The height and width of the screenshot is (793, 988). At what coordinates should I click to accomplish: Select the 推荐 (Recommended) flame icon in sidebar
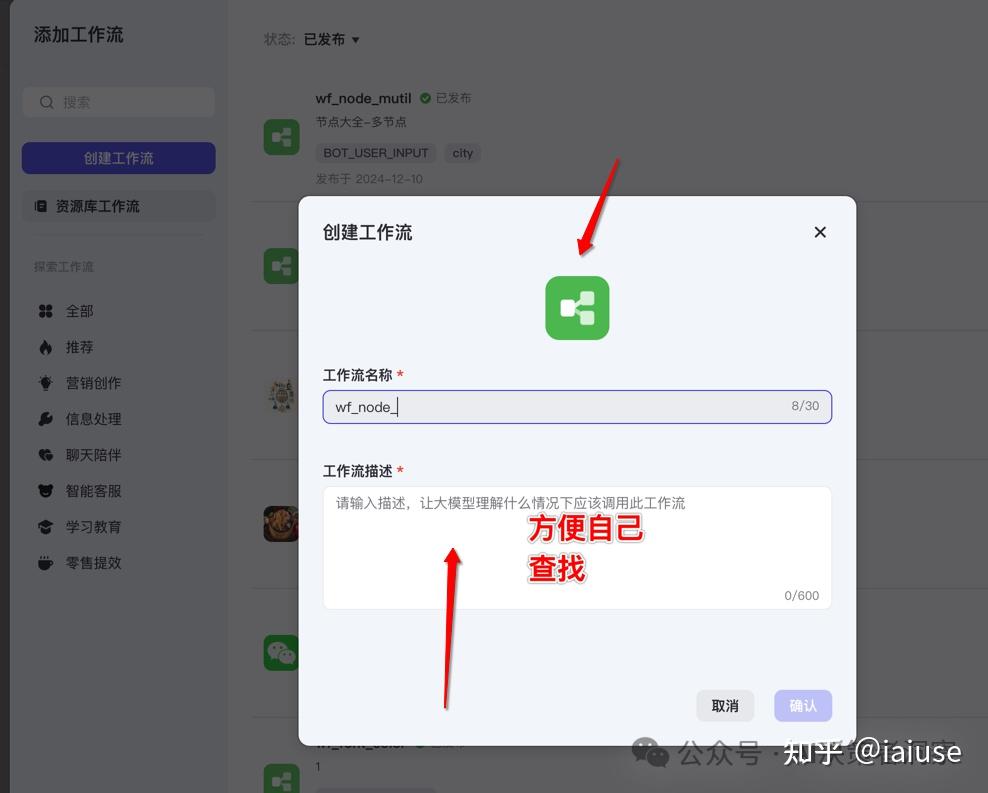pos(44,347)
